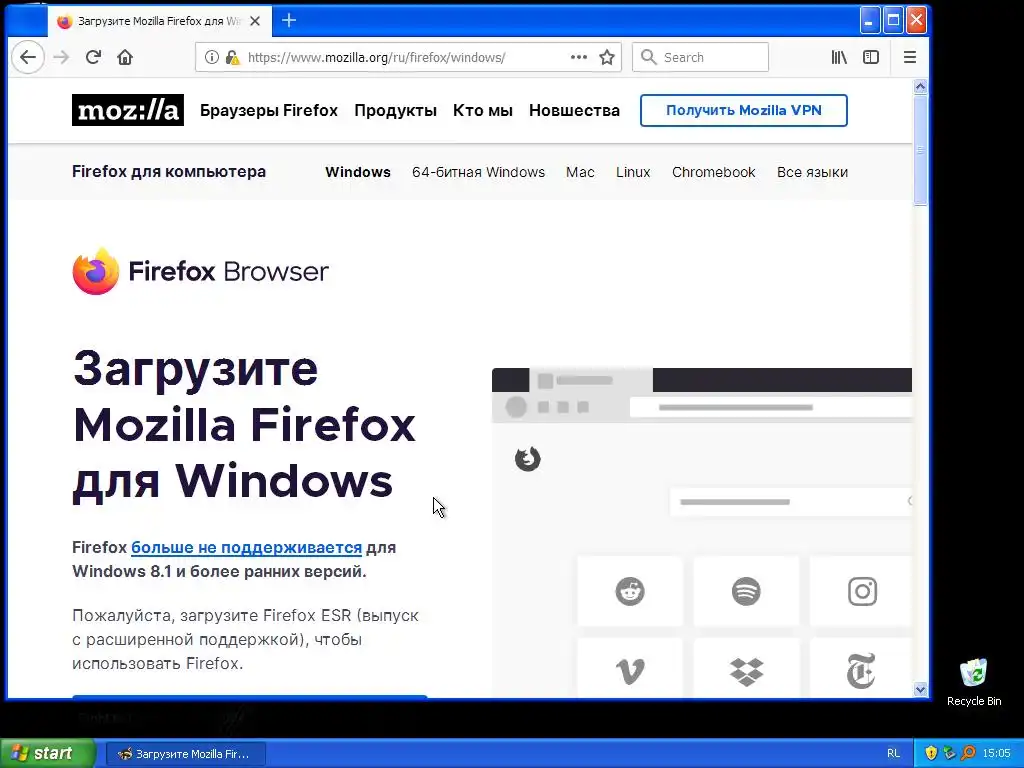
Task: Open the Recycle Bin on desktop
Action: [x=974, y=682]
